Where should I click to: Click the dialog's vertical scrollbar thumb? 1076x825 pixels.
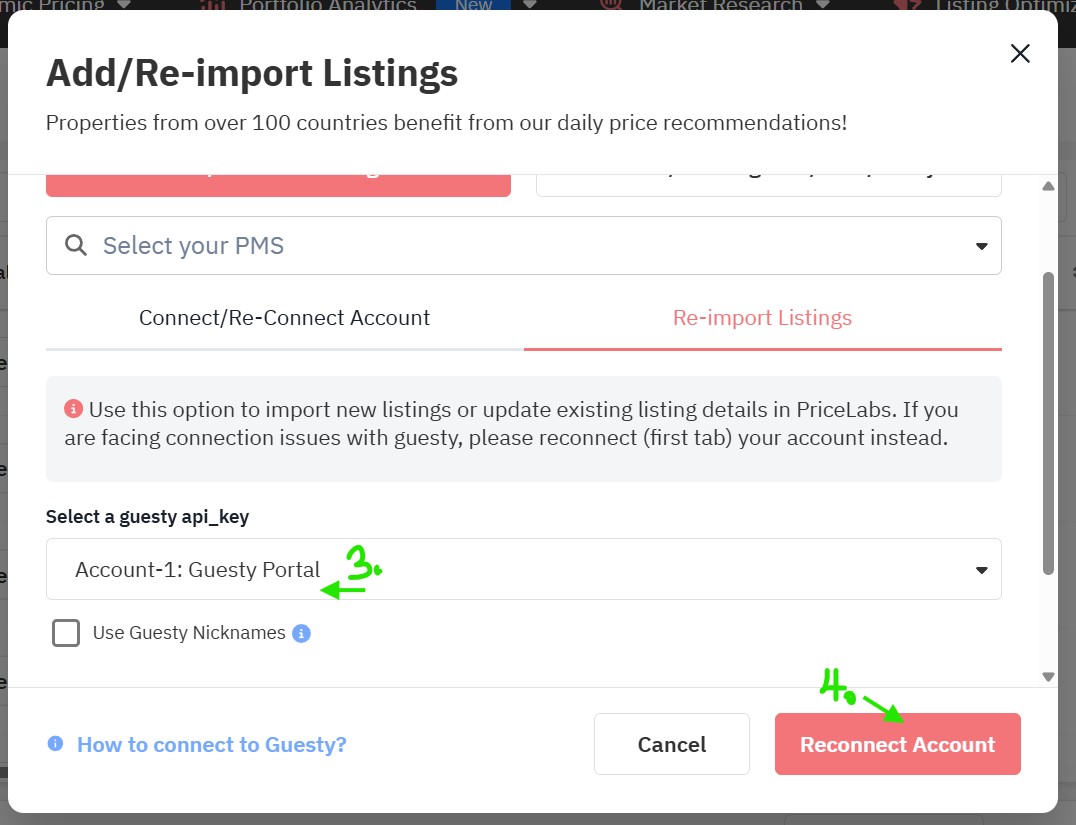pyautogui.click(x=1048, y=420)
